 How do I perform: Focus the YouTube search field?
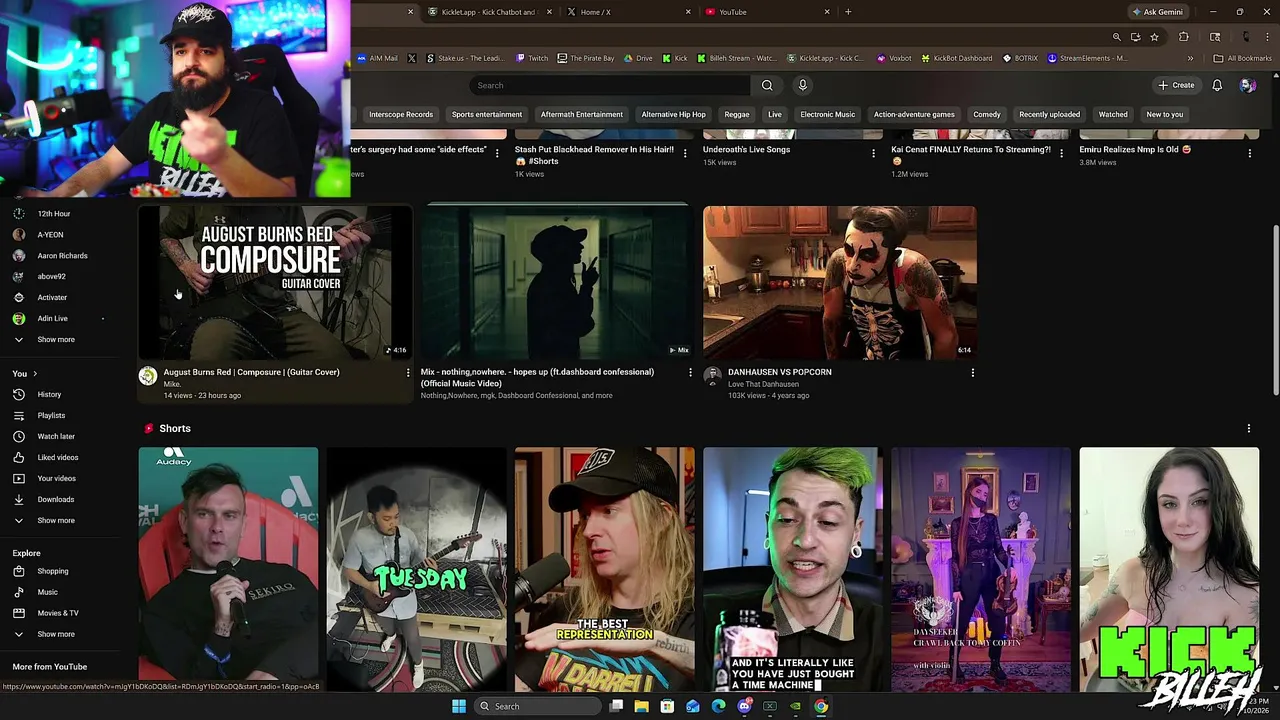pos(610,85)
